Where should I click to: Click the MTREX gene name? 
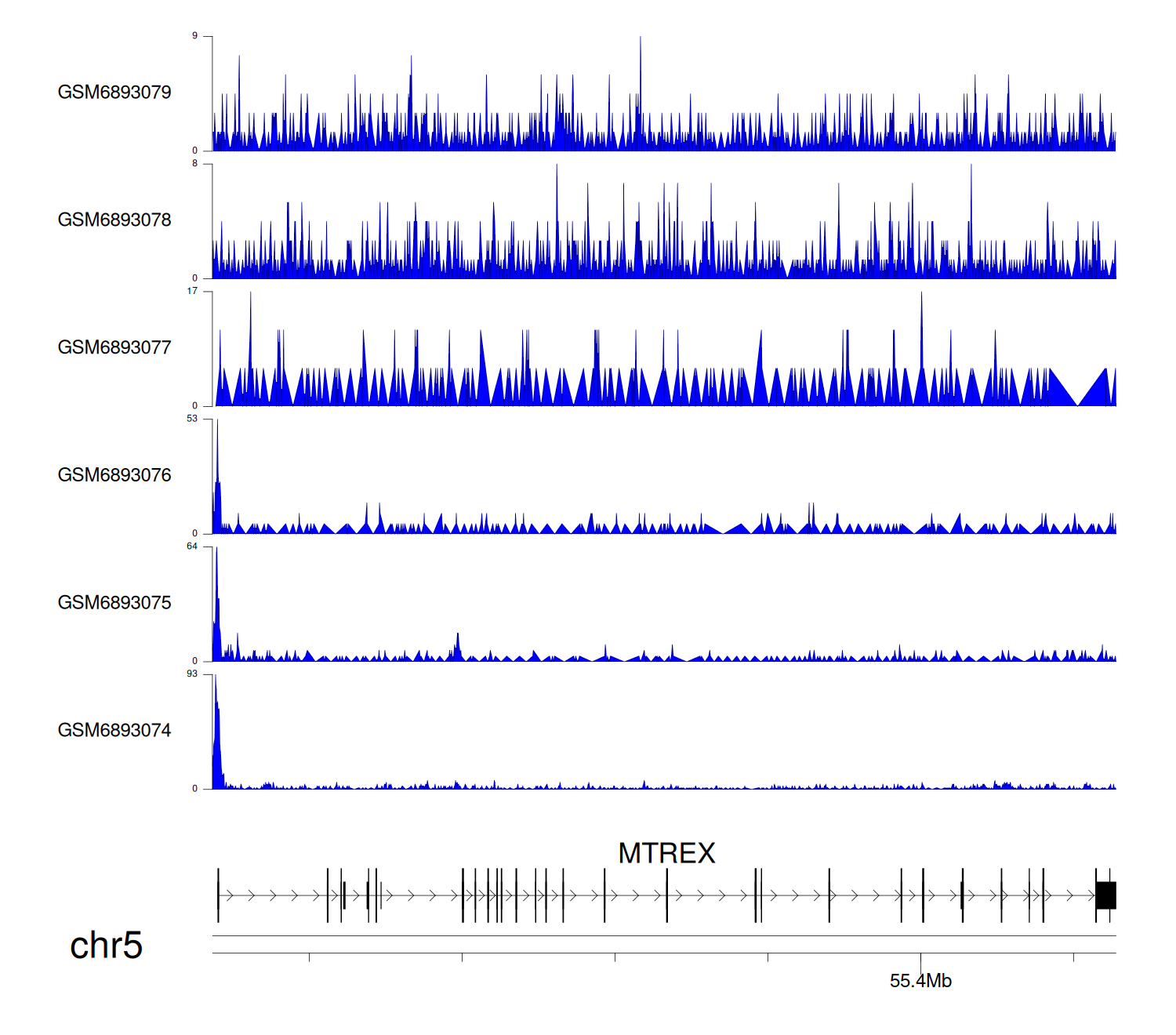click(666, 853)
